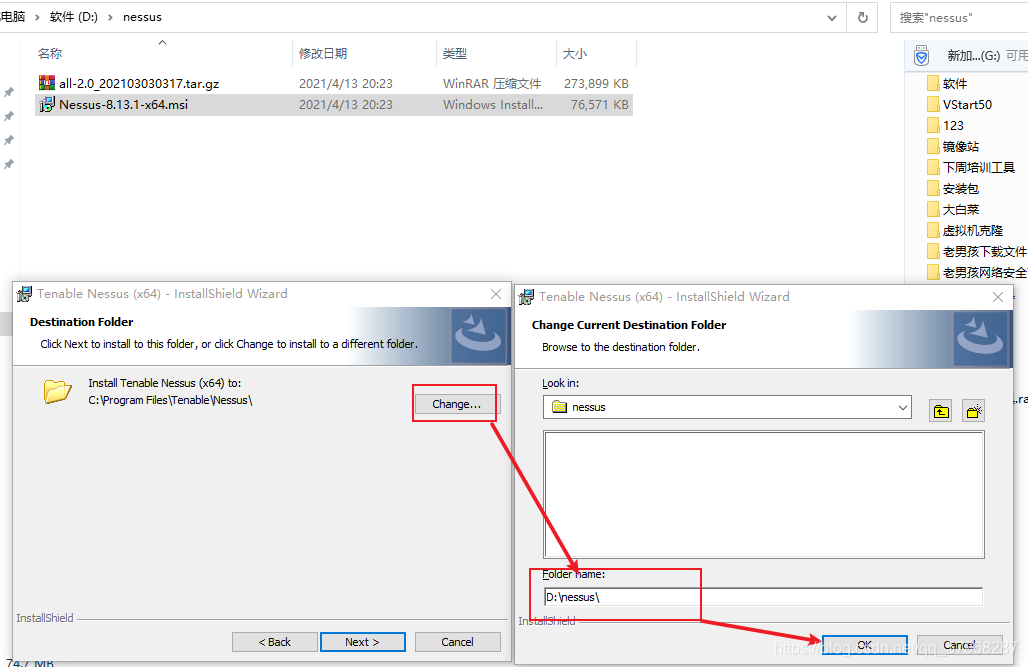Open the 软件 folder in the right panel

[x=955, y=83]
